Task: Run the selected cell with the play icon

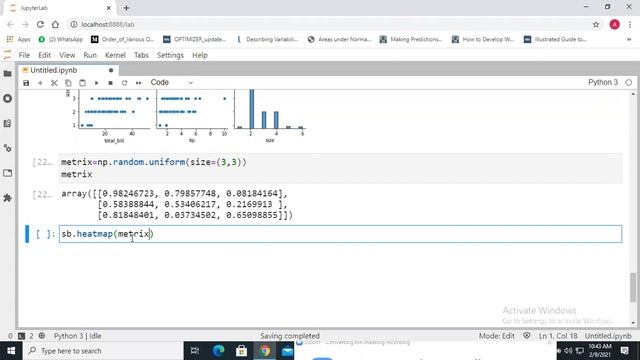Action: 96,83
